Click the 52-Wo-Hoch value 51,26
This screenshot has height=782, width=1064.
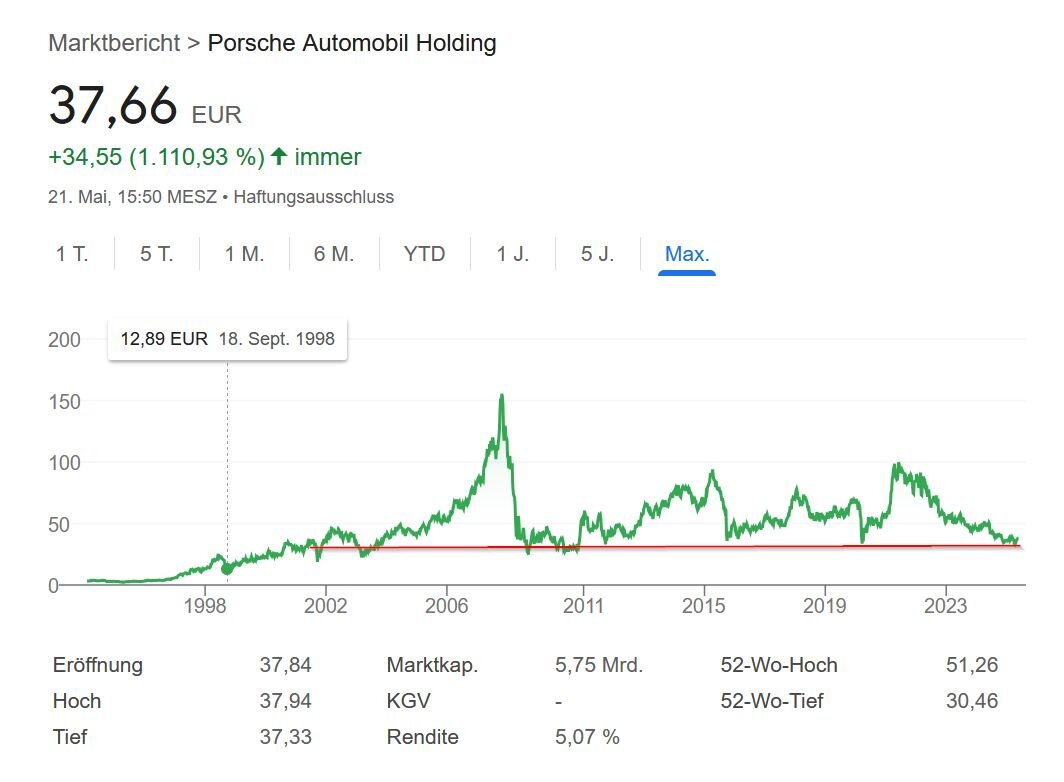pos(972,665)
